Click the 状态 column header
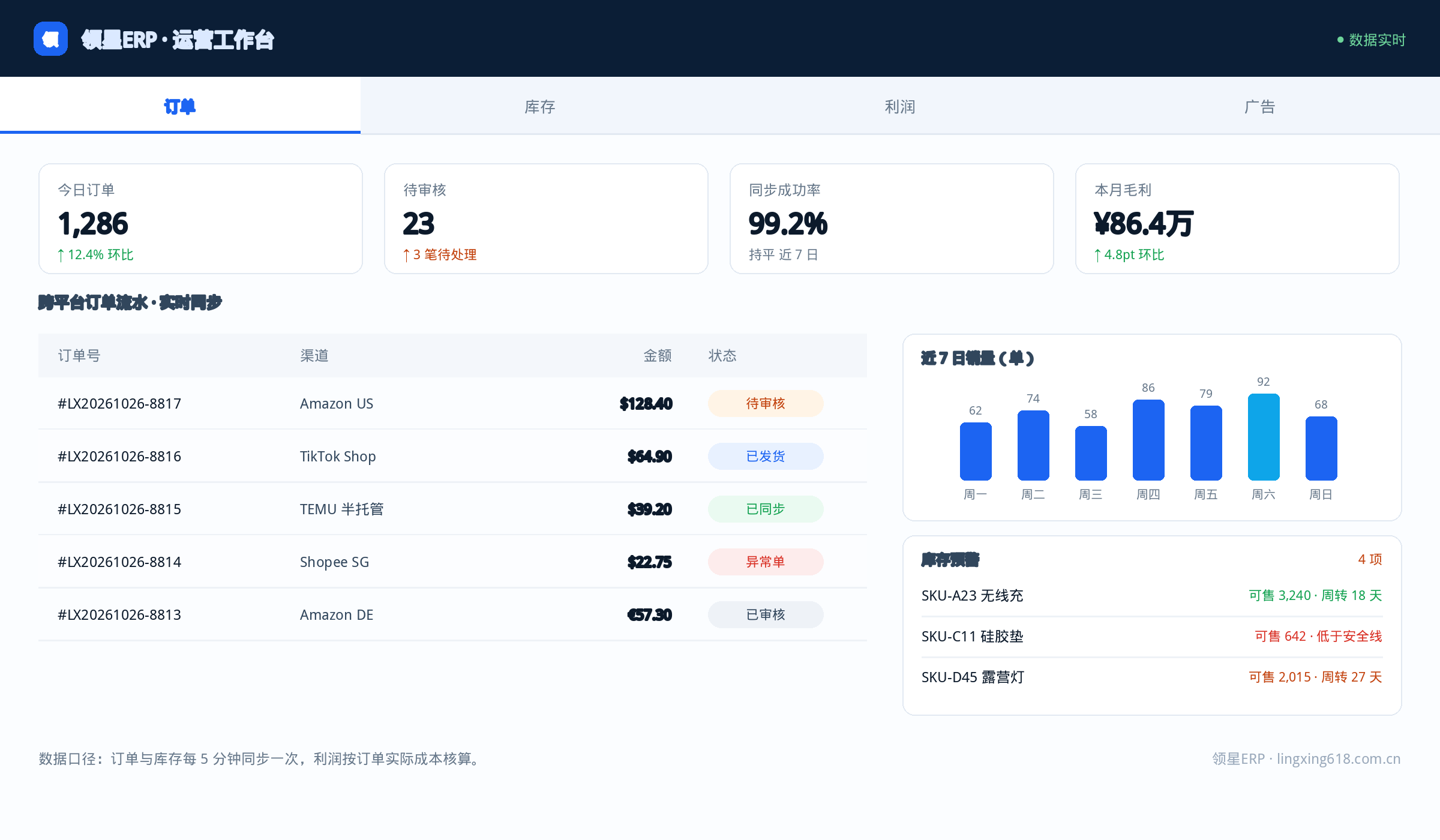Screen dimensions: 1440x840 click(x=722, y=356)
